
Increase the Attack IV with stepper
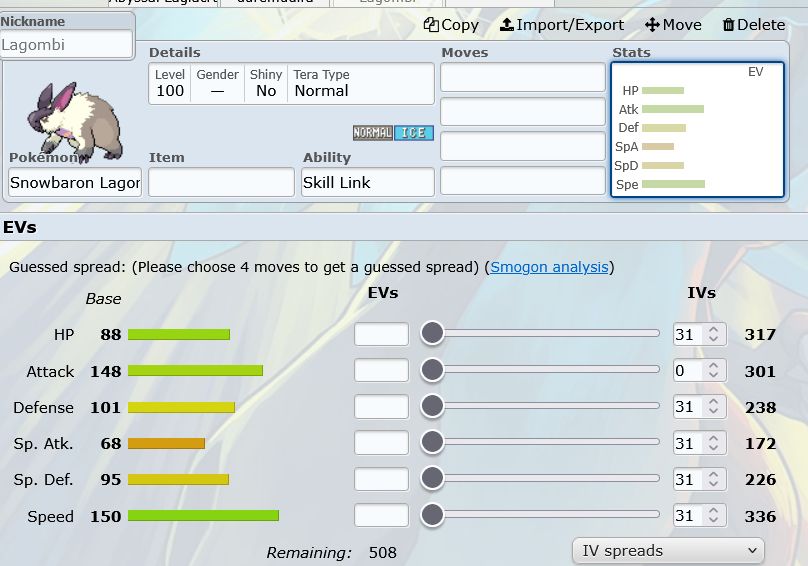(713, 365)
